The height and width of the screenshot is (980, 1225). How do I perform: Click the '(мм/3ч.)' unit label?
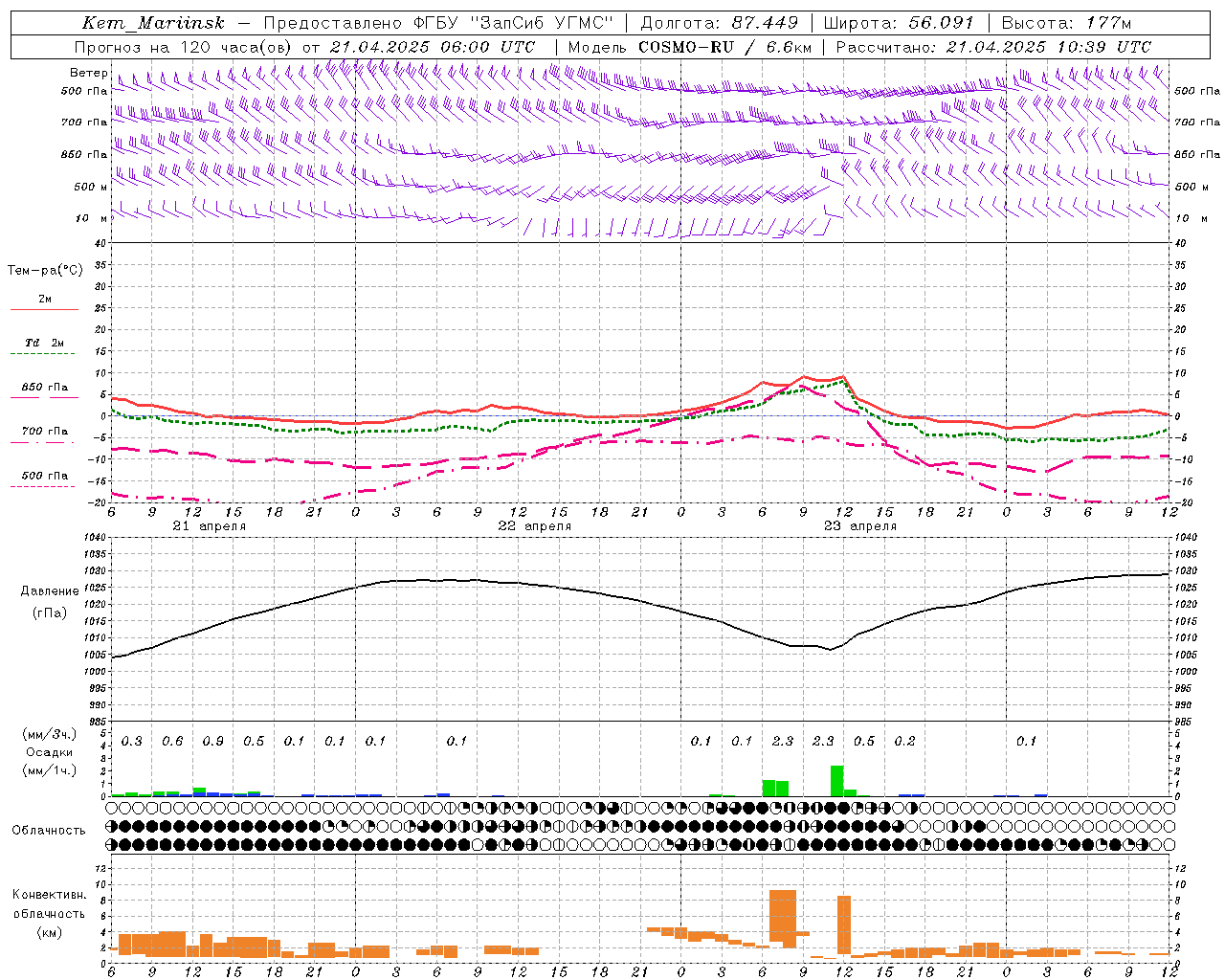coord(49,734)
